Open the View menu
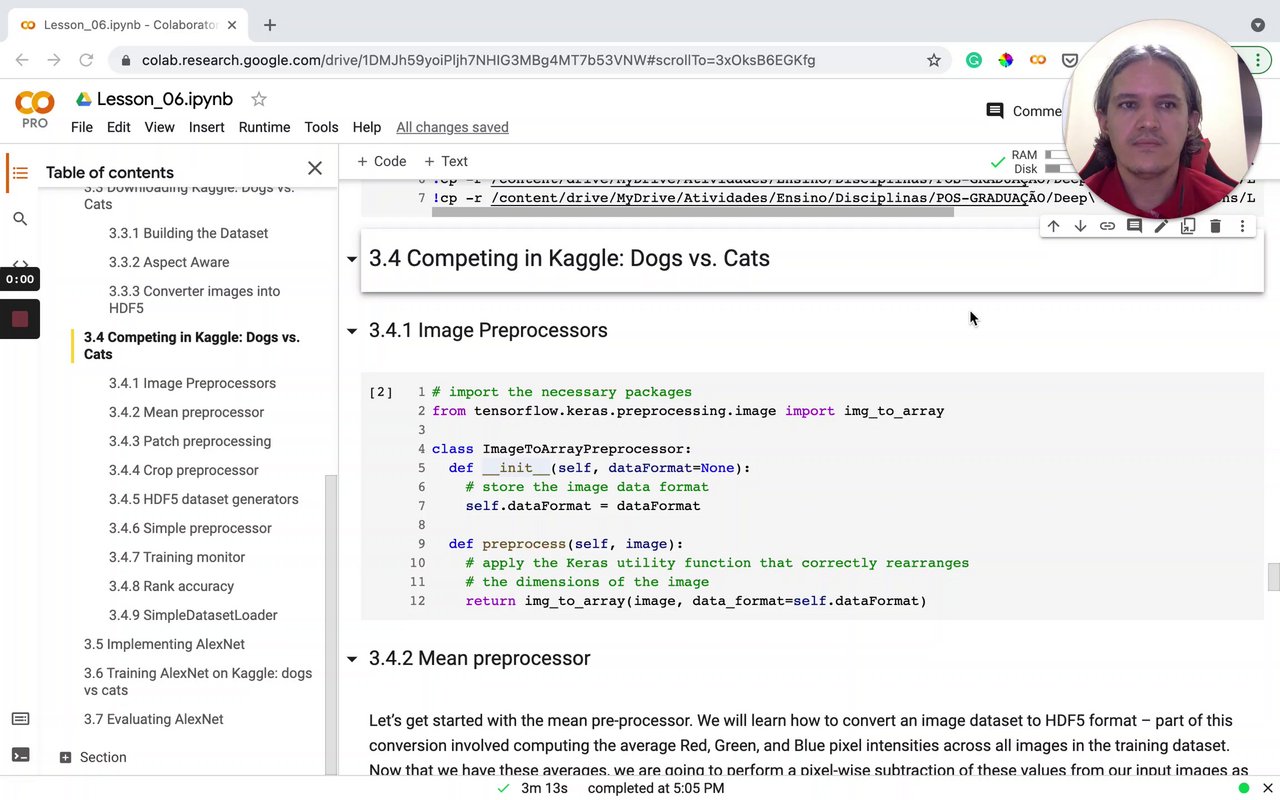 pyautogui.click(x=159, y=127)
